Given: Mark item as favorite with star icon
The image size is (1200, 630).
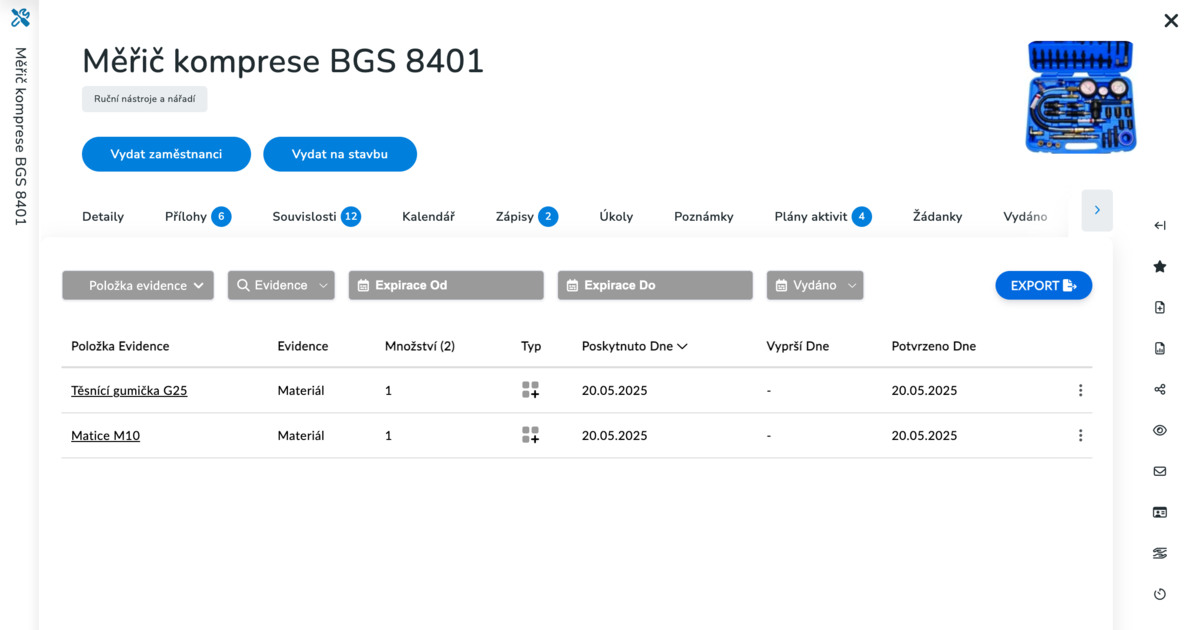Looking at the screenshot, I should pyautogui.click(x=1160, y=266).
